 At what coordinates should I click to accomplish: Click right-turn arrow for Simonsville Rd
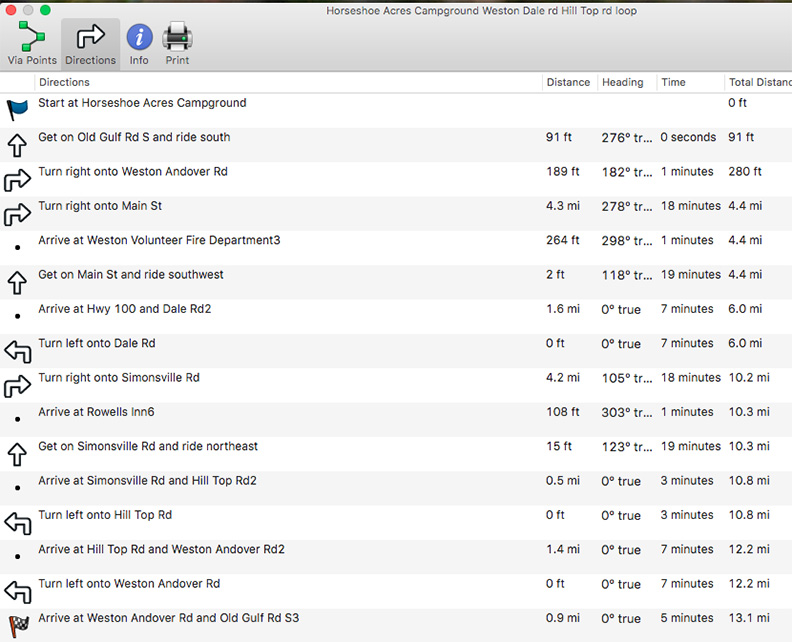coord(17,385)
